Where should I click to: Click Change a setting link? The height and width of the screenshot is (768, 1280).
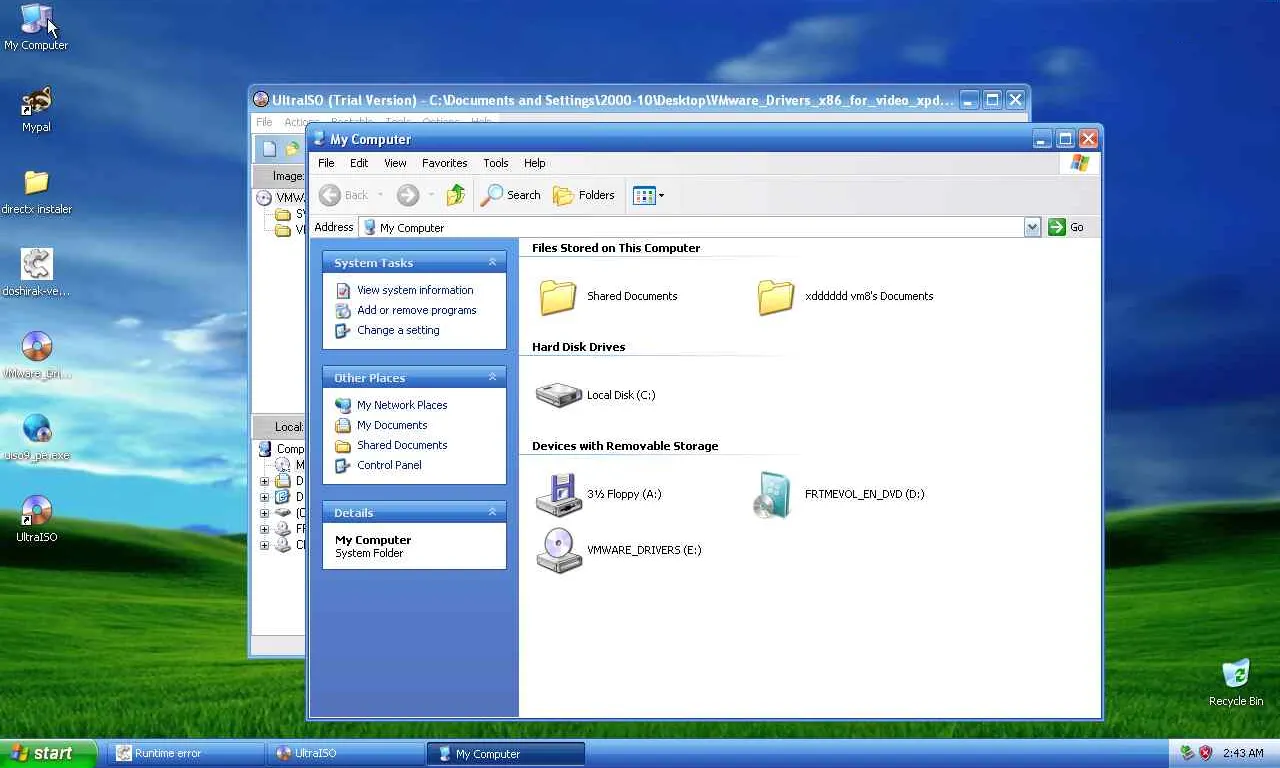[x=398, y=330]
